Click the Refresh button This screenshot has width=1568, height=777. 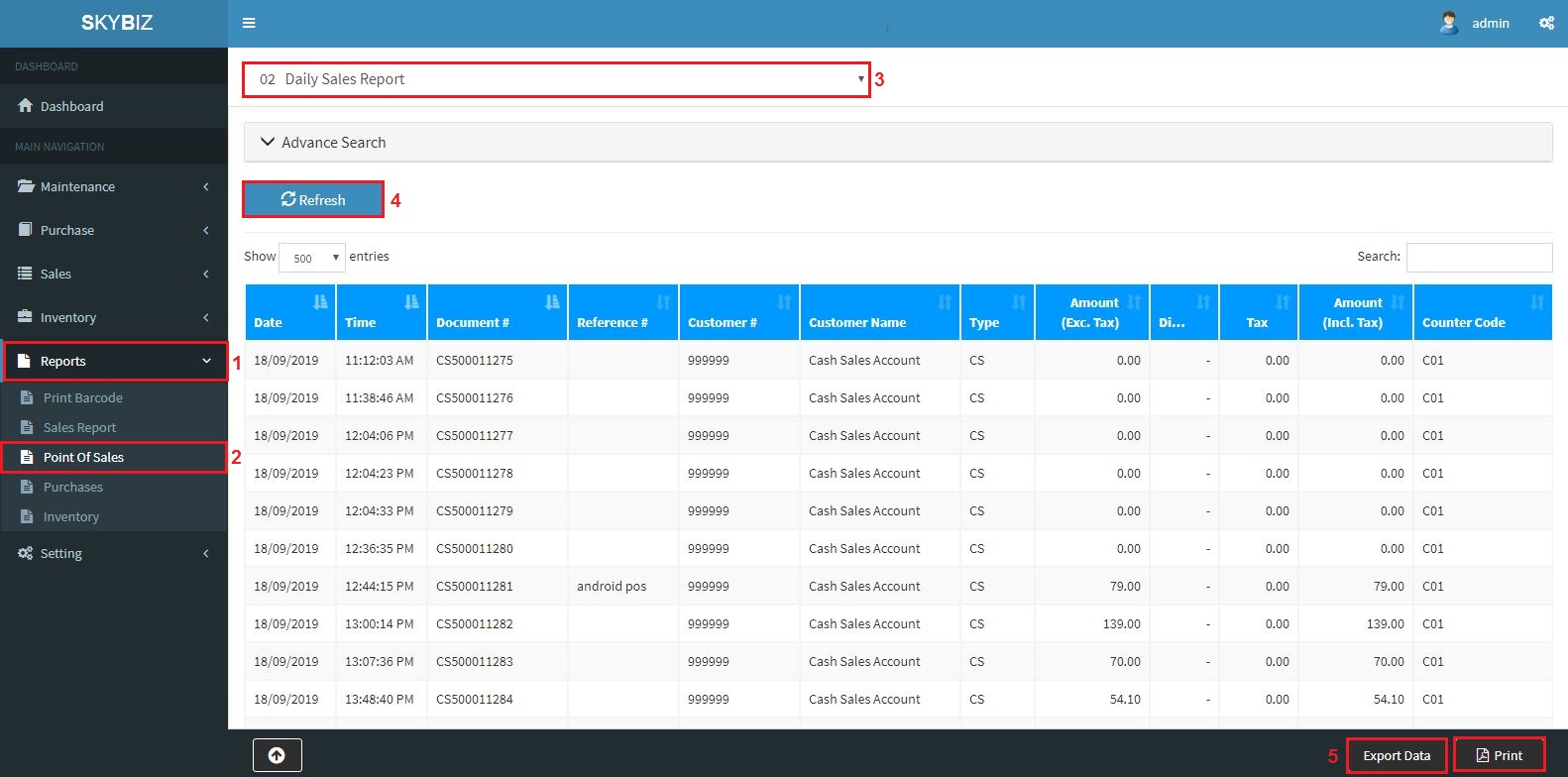tap(313, 199)
